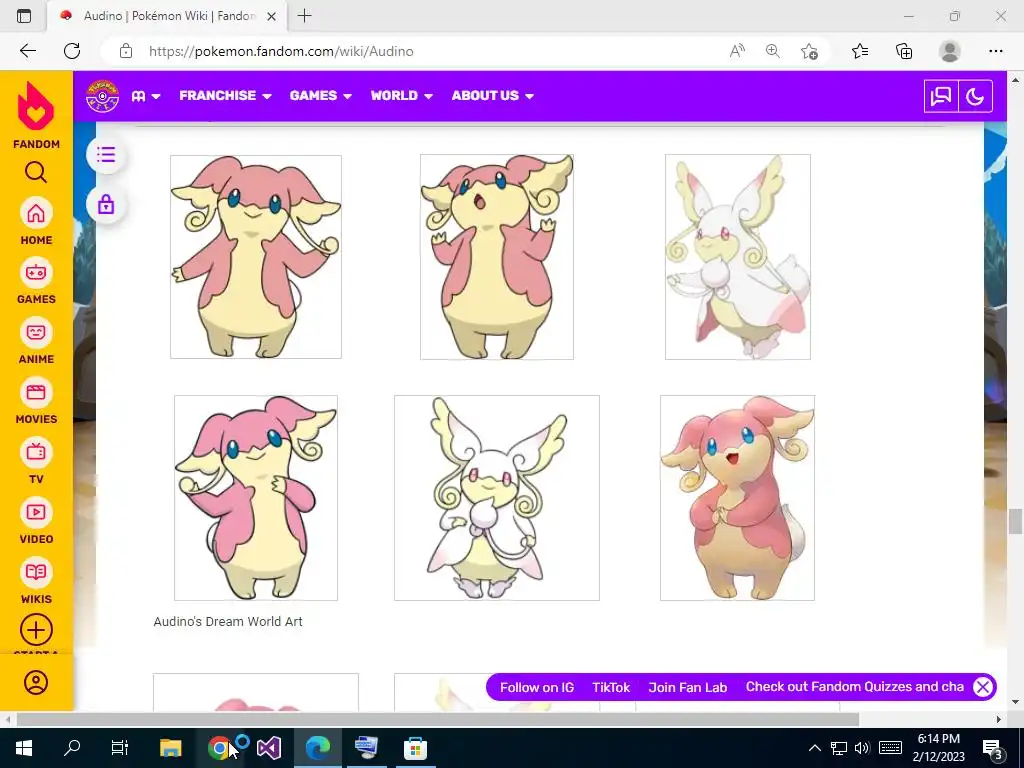
Task: Click the page lock (protected) icon
Action: [106, 205]
